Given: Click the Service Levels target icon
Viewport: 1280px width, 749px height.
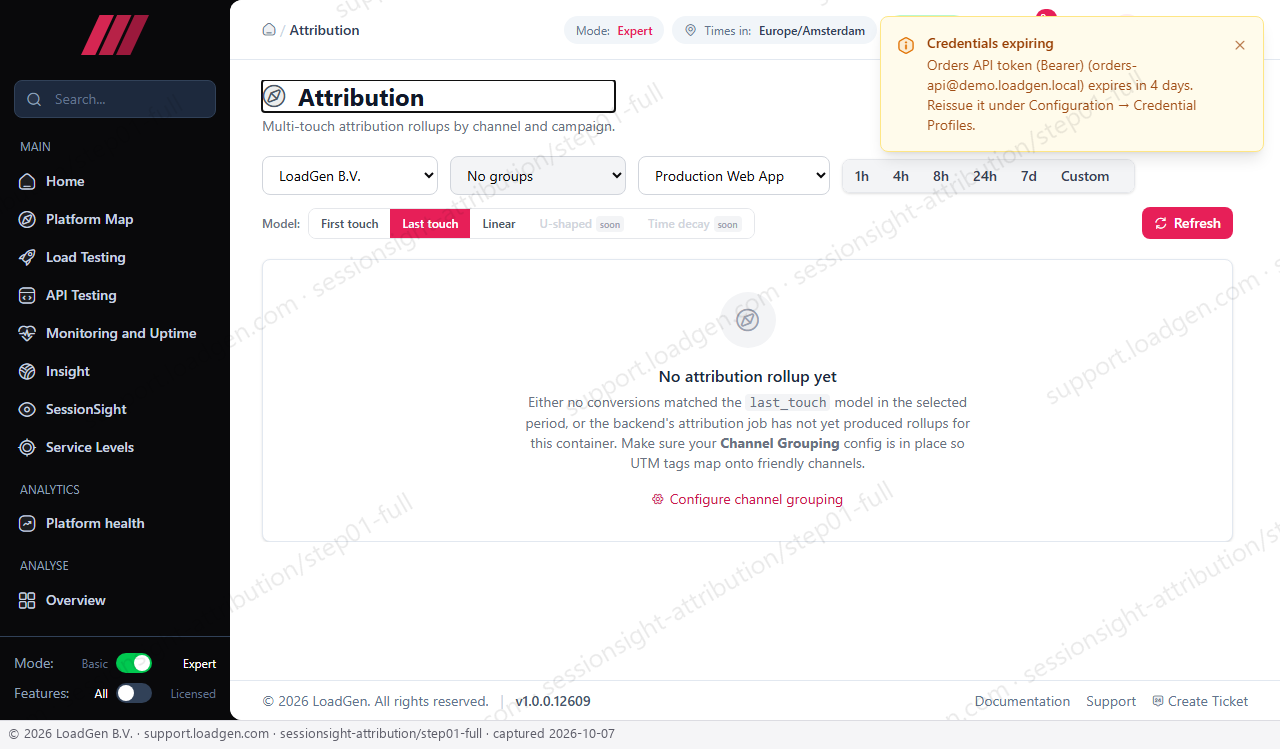Looking at the screenshot, I should click(x=27, y=447).
